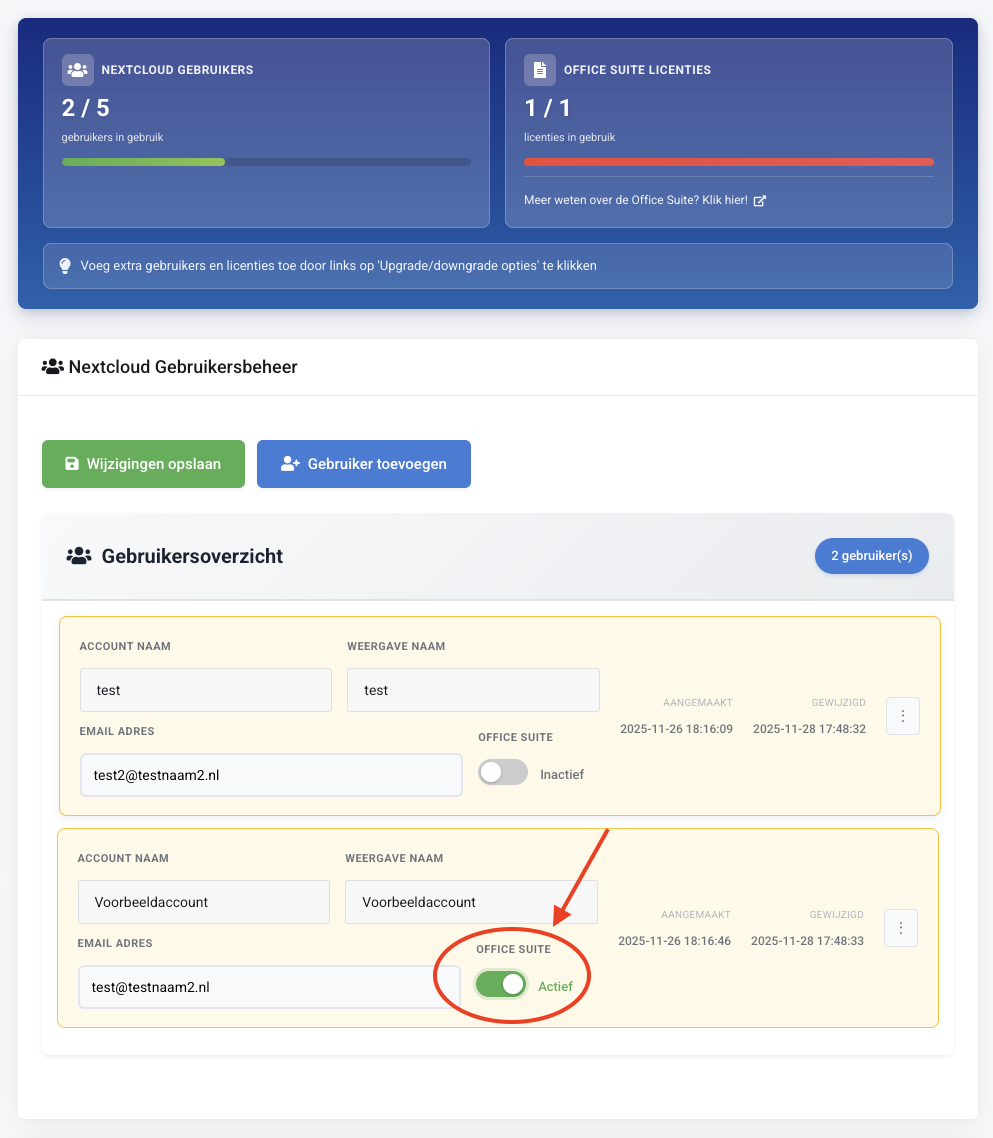Screen dimensions: 993x1138
Task: Disable Office Suite for Voorbeeldaccount
Action: [x=501, y=984]
